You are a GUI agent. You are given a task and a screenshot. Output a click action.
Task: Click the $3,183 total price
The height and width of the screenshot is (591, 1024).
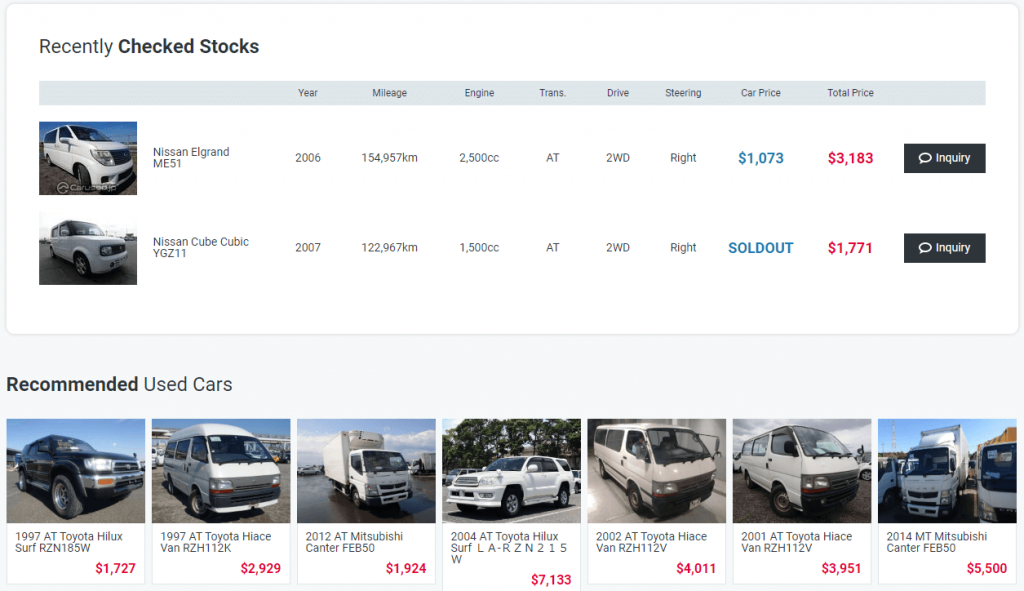click(850, 158)
